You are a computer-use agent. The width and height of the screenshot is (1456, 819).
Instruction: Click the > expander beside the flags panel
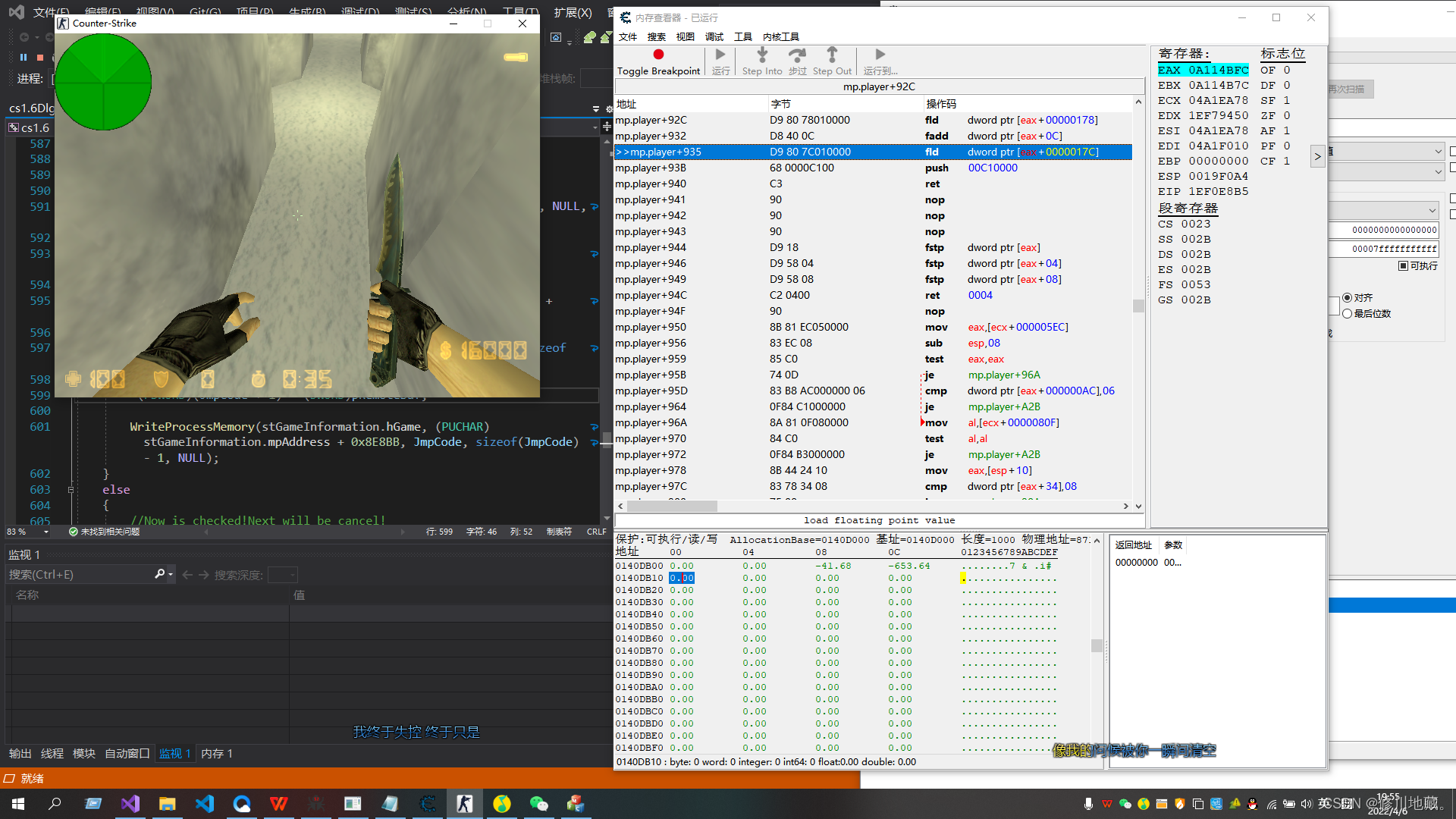click(x=1317, y=156)
